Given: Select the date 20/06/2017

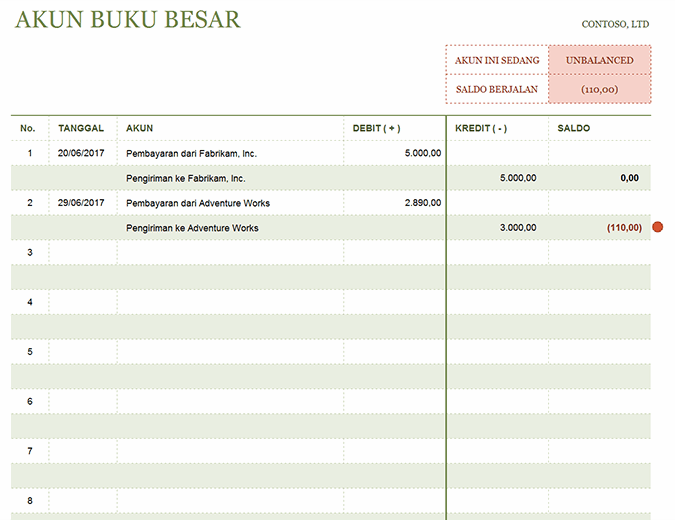Looking at the screenshot, I should (81, 153).
